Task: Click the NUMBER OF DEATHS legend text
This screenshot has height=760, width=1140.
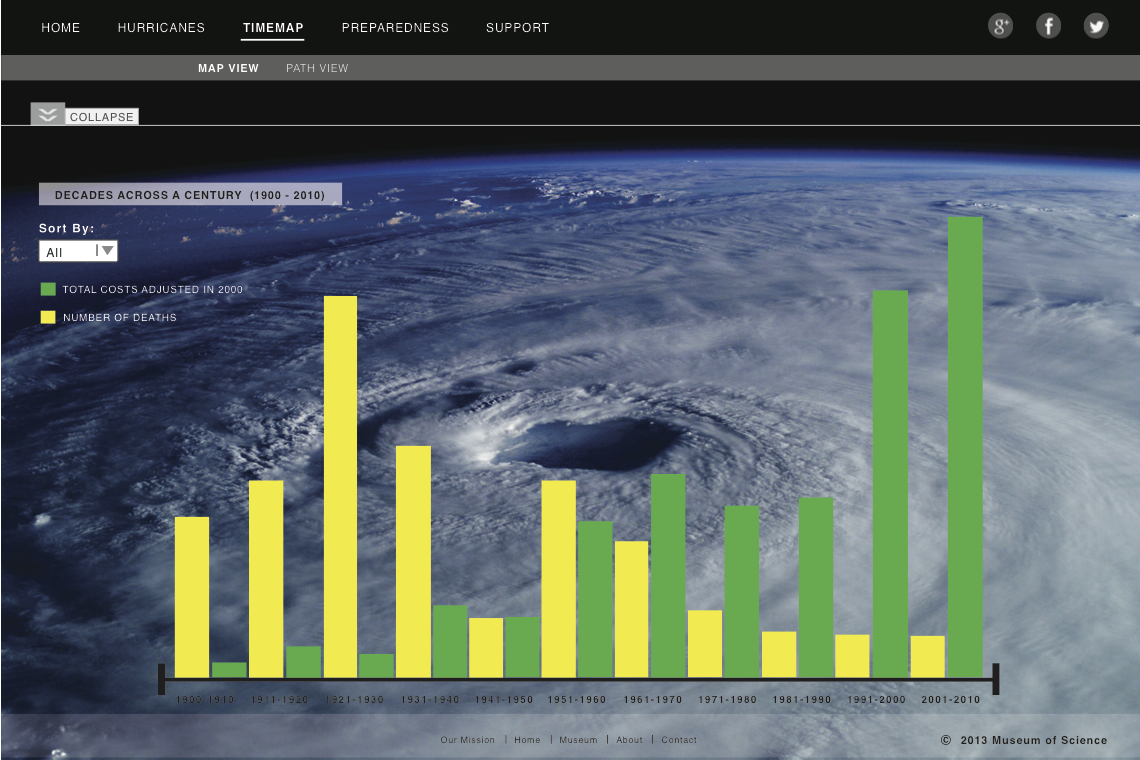Action: pos(120,318)
